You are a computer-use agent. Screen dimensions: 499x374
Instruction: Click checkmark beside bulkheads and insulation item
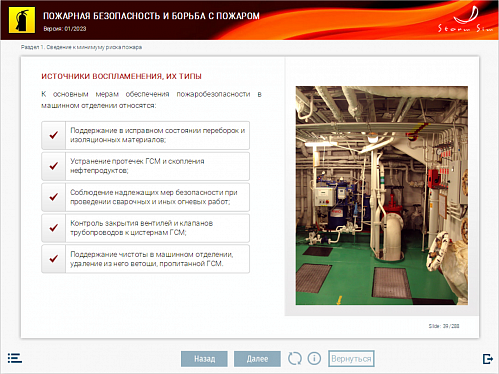(54, 135)
